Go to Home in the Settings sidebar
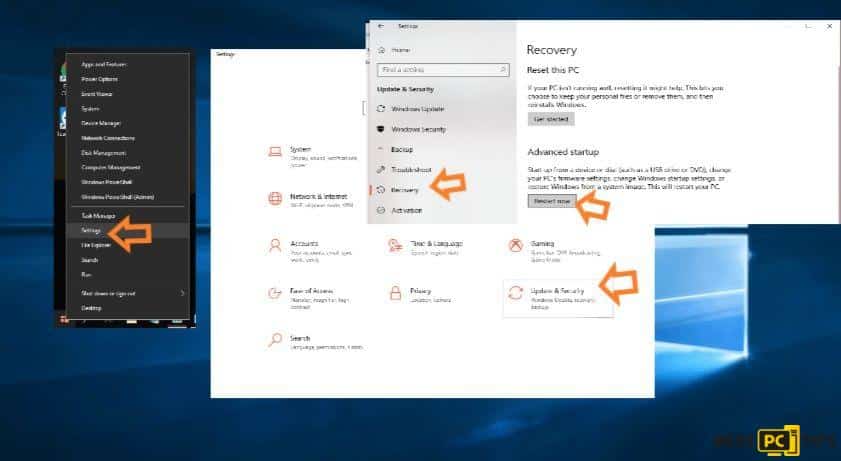The height and width of the screenshot is (461, 841). pyautogui.click(x=401, y=50)
